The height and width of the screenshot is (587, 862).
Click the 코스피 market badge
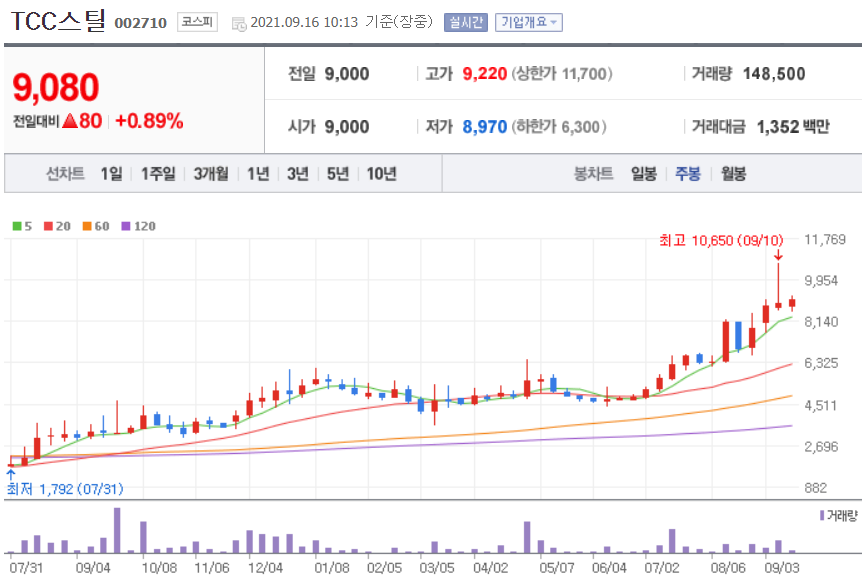[x=198, y=21]
